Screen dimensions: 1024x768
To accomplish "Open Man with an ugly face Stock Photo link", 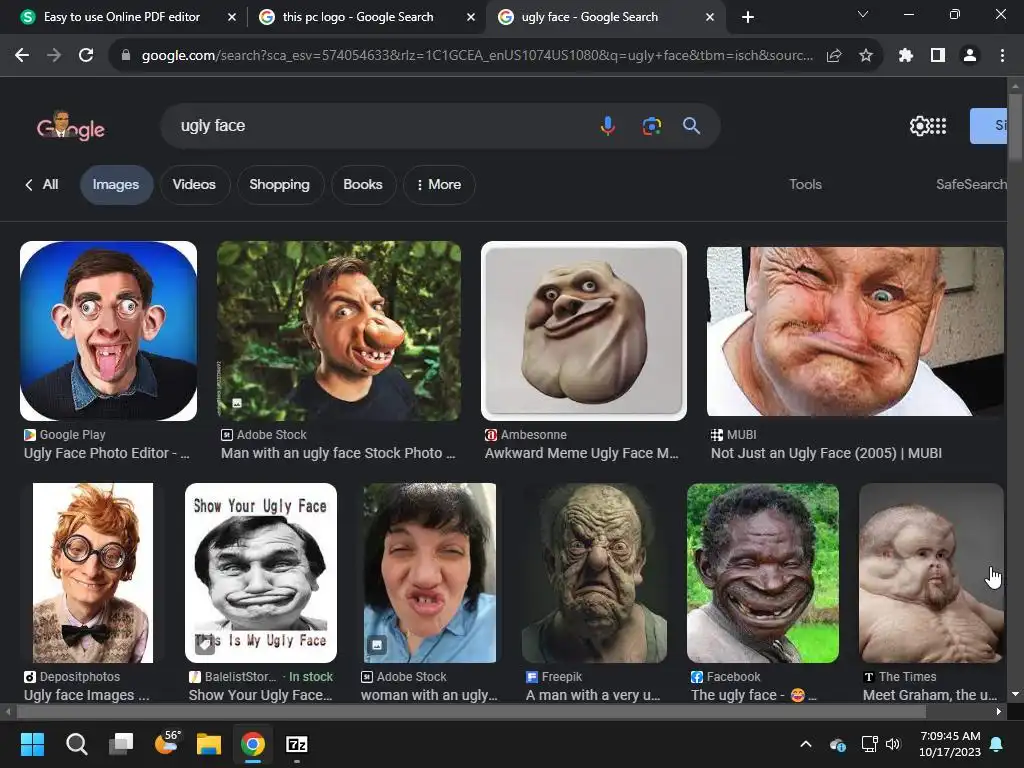I will click(x=338, y=453).
